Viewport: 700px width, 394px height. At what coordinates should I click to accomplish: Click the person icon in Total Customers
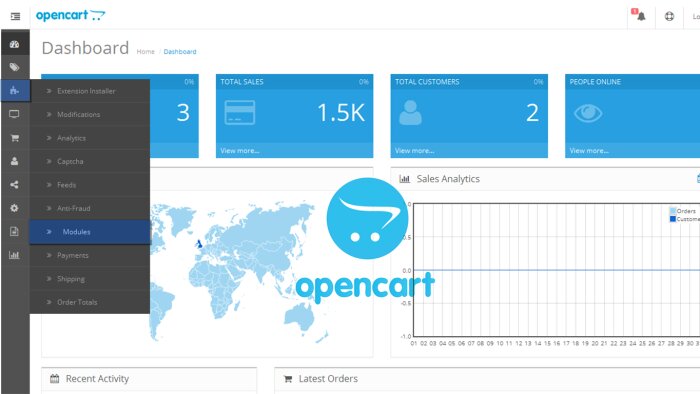pos(410,112)
